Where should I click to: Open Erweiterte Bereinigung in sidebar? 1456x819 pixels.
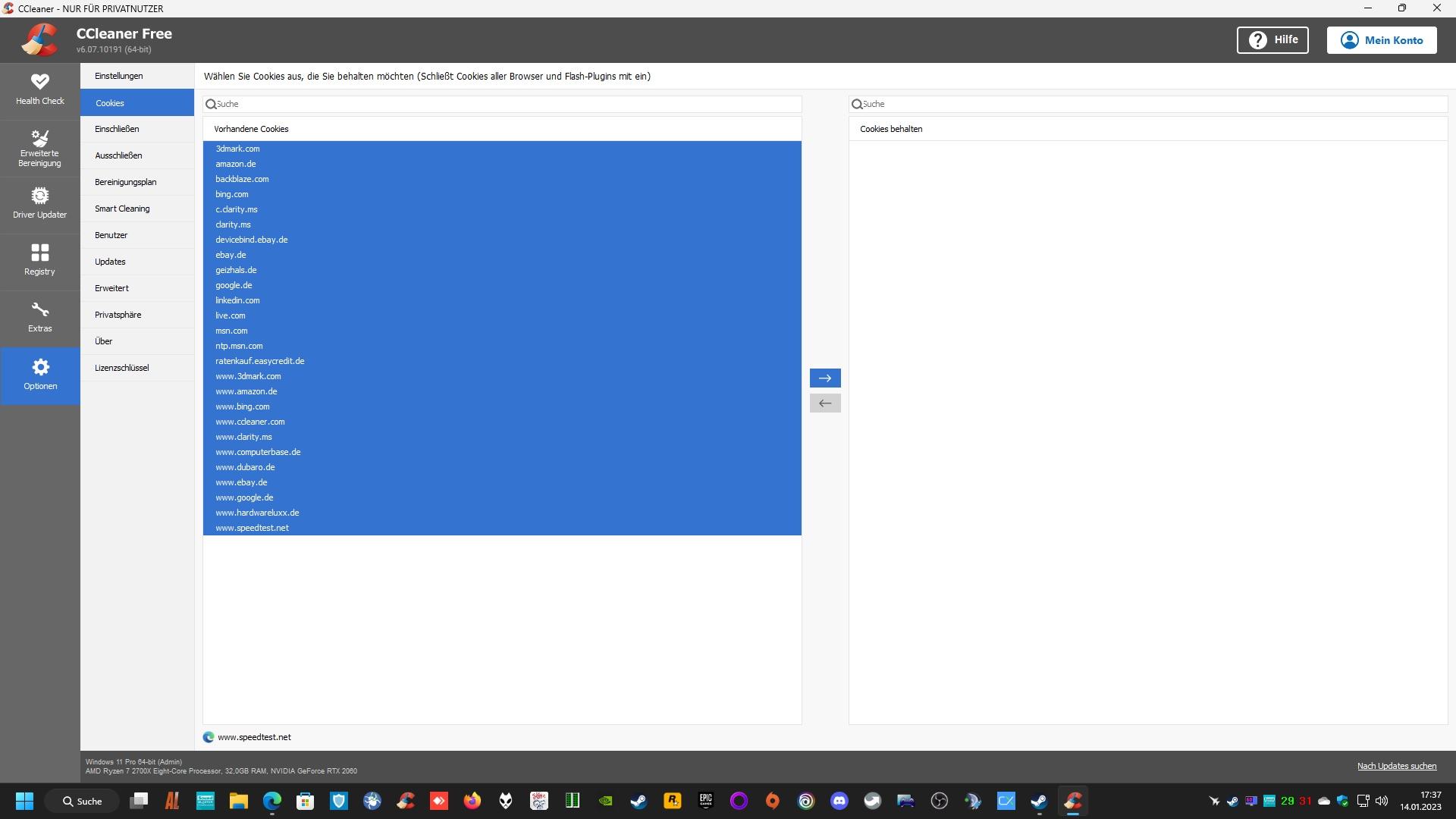click(40, 148)
